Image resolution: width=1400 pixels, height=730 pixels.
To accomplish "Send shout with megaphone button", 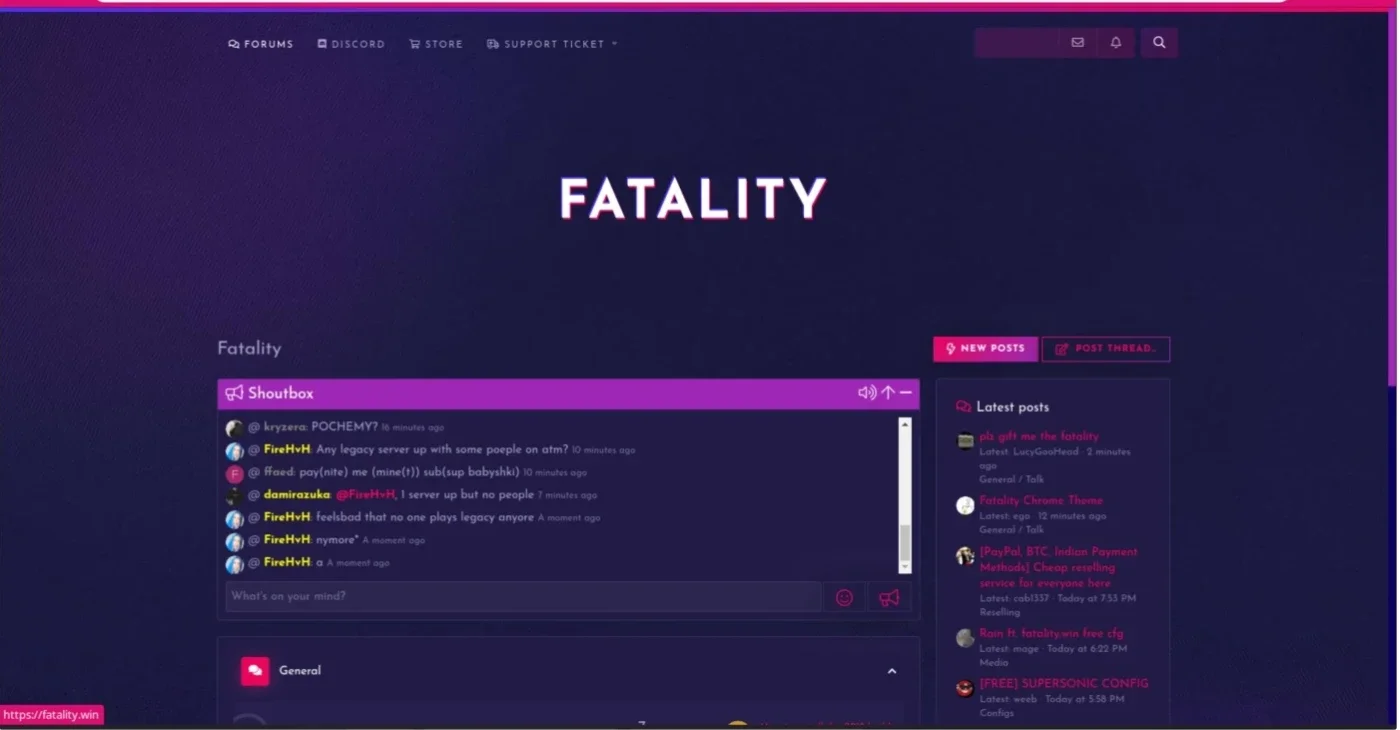I will 889,597.
